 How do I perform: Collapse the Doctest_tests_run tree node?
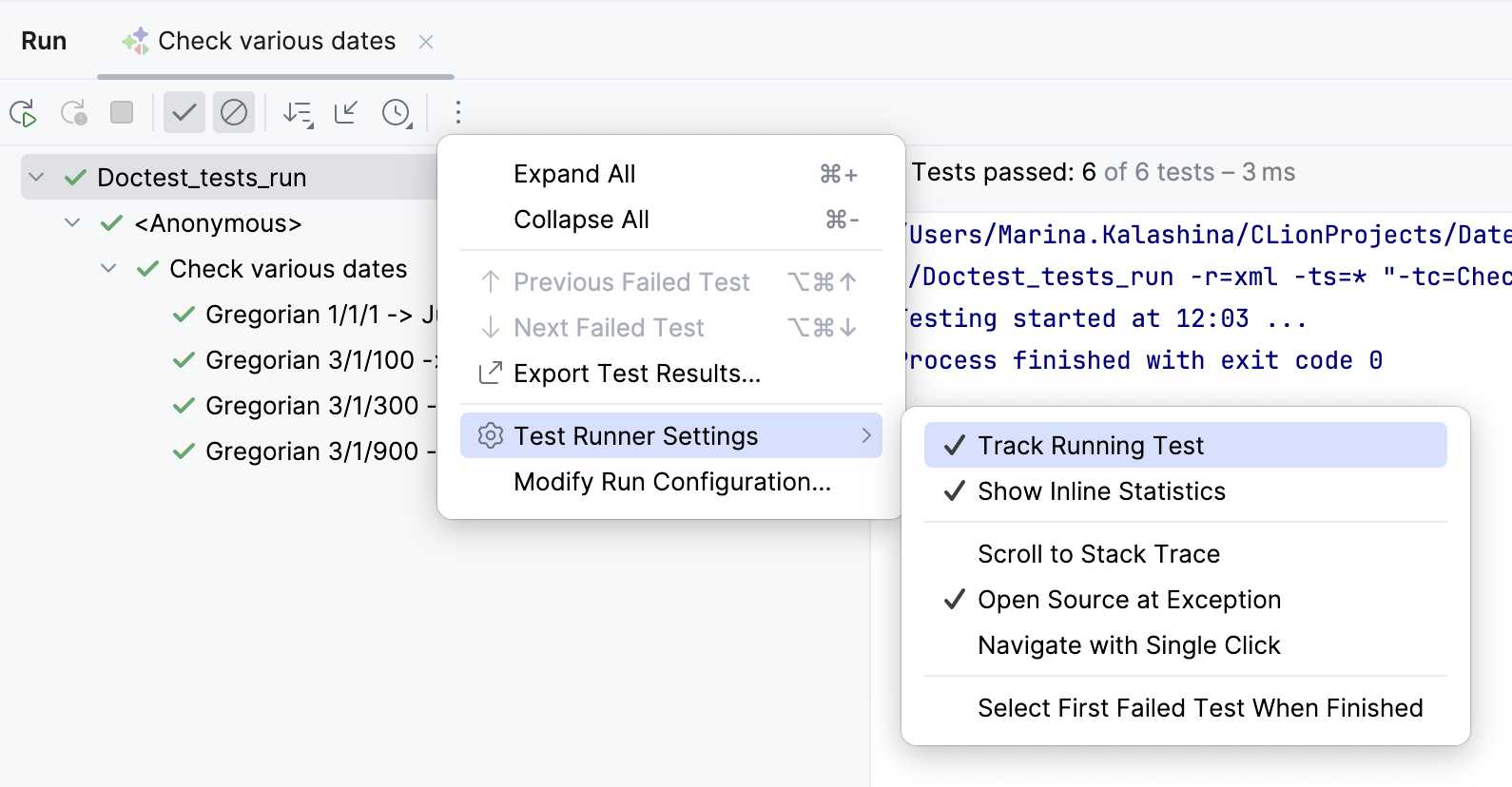(36, 177)
